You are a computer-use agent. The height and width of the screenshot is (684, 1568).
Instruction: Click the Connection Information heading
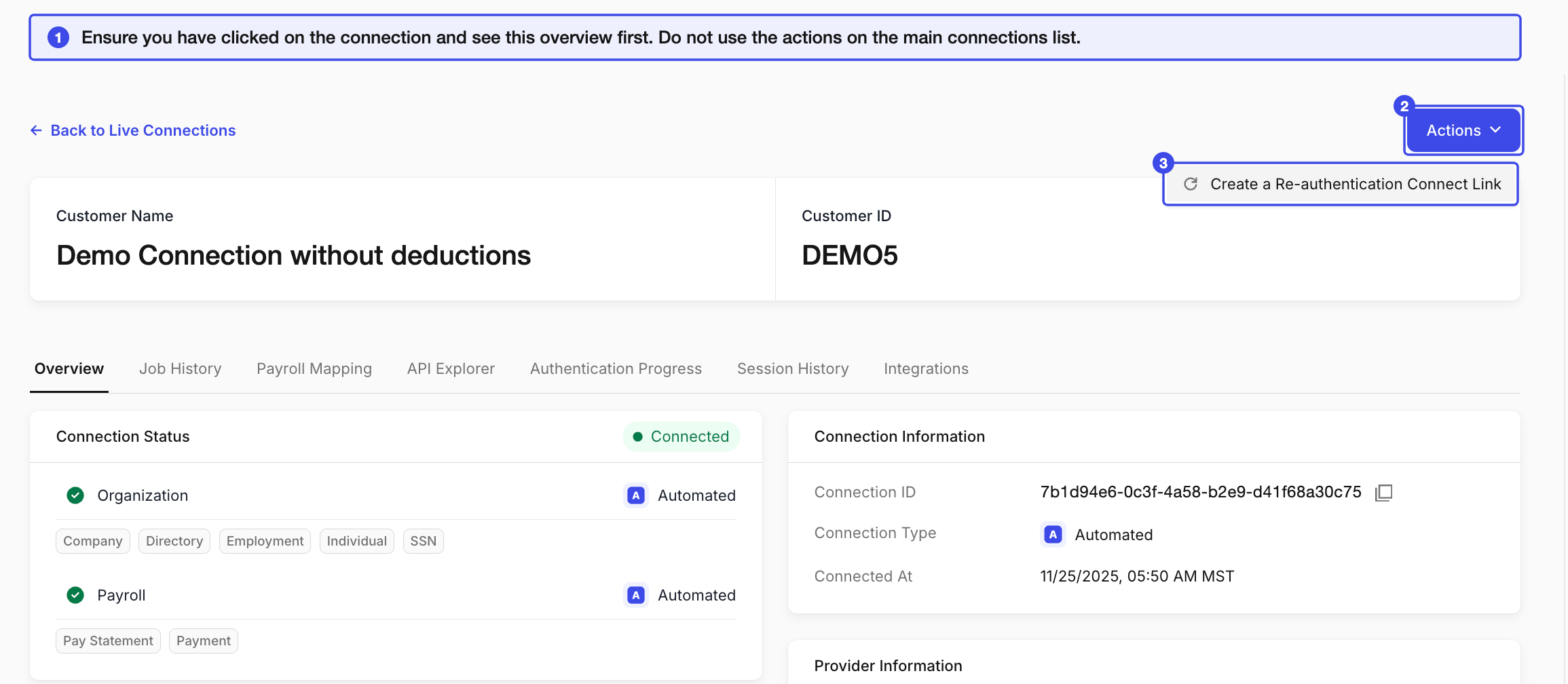click(x=899, y=436)
